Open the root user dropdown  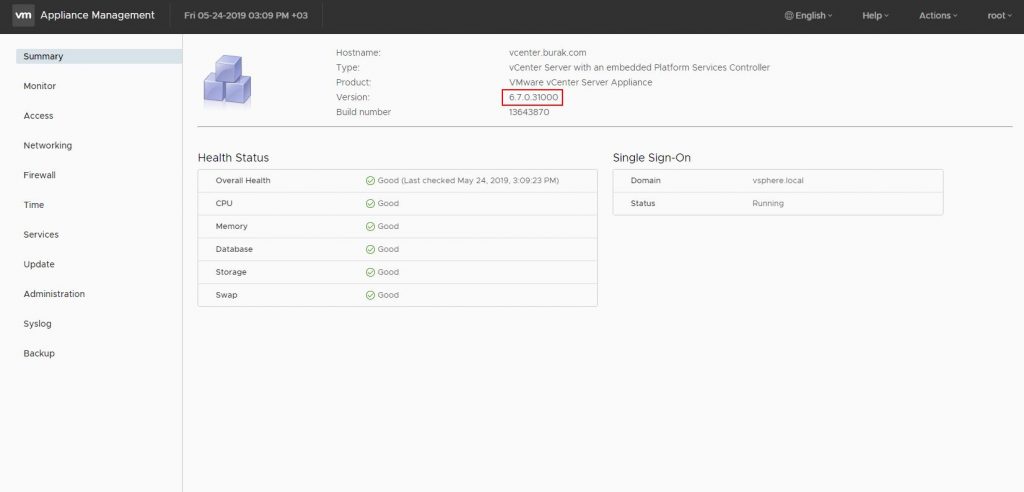pos(1000,16)
